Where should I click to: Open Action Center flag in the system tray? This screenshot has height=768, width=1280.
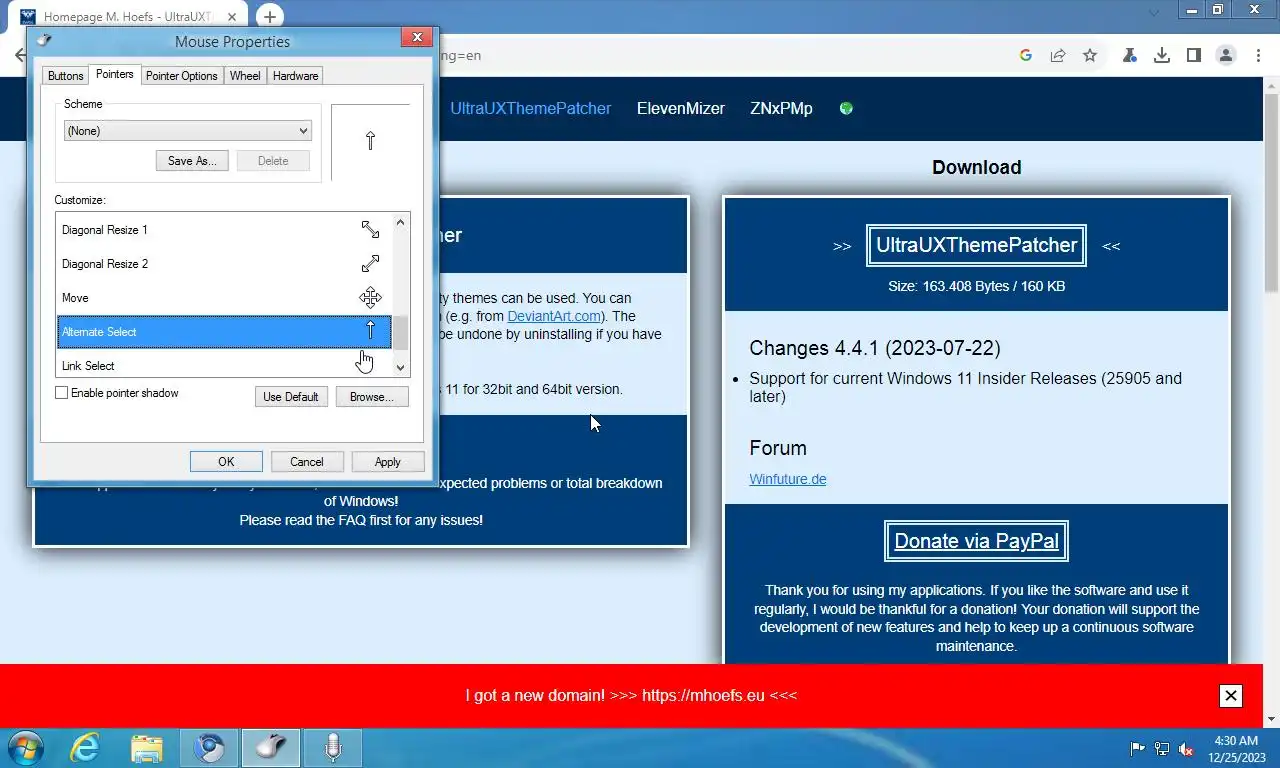(1137, 748)
